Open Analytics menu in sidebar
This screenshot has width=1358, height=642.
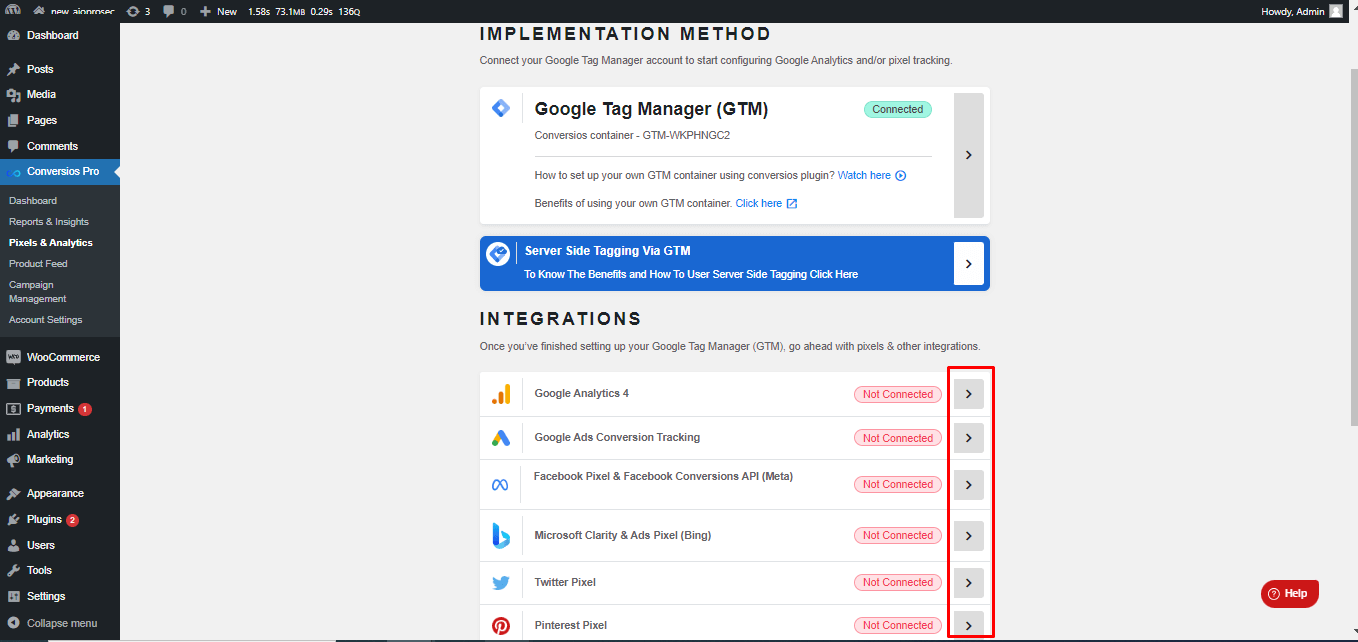click(60, 434)
